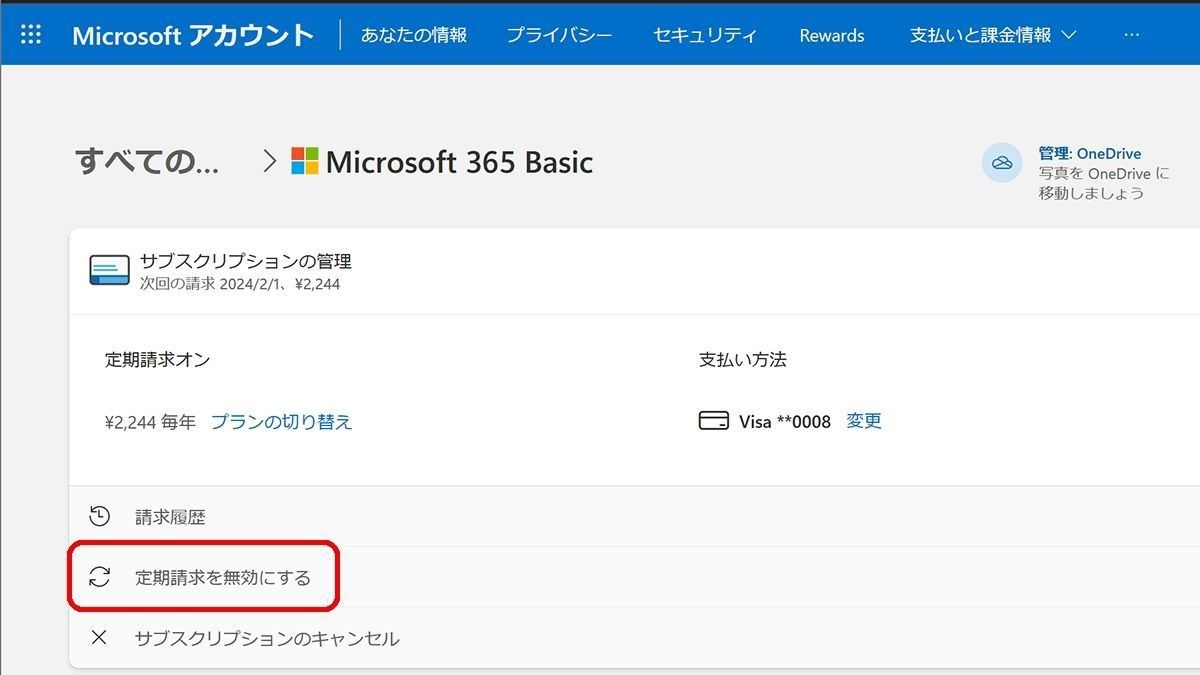Click the cancel X icon

pos(98,637)
